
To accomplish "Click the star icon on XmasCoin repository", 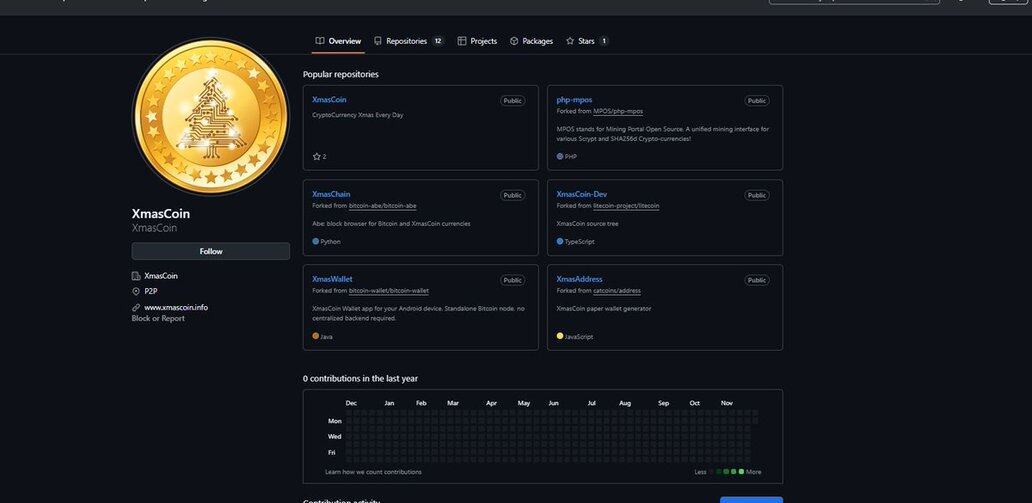I will click(317, 157).
